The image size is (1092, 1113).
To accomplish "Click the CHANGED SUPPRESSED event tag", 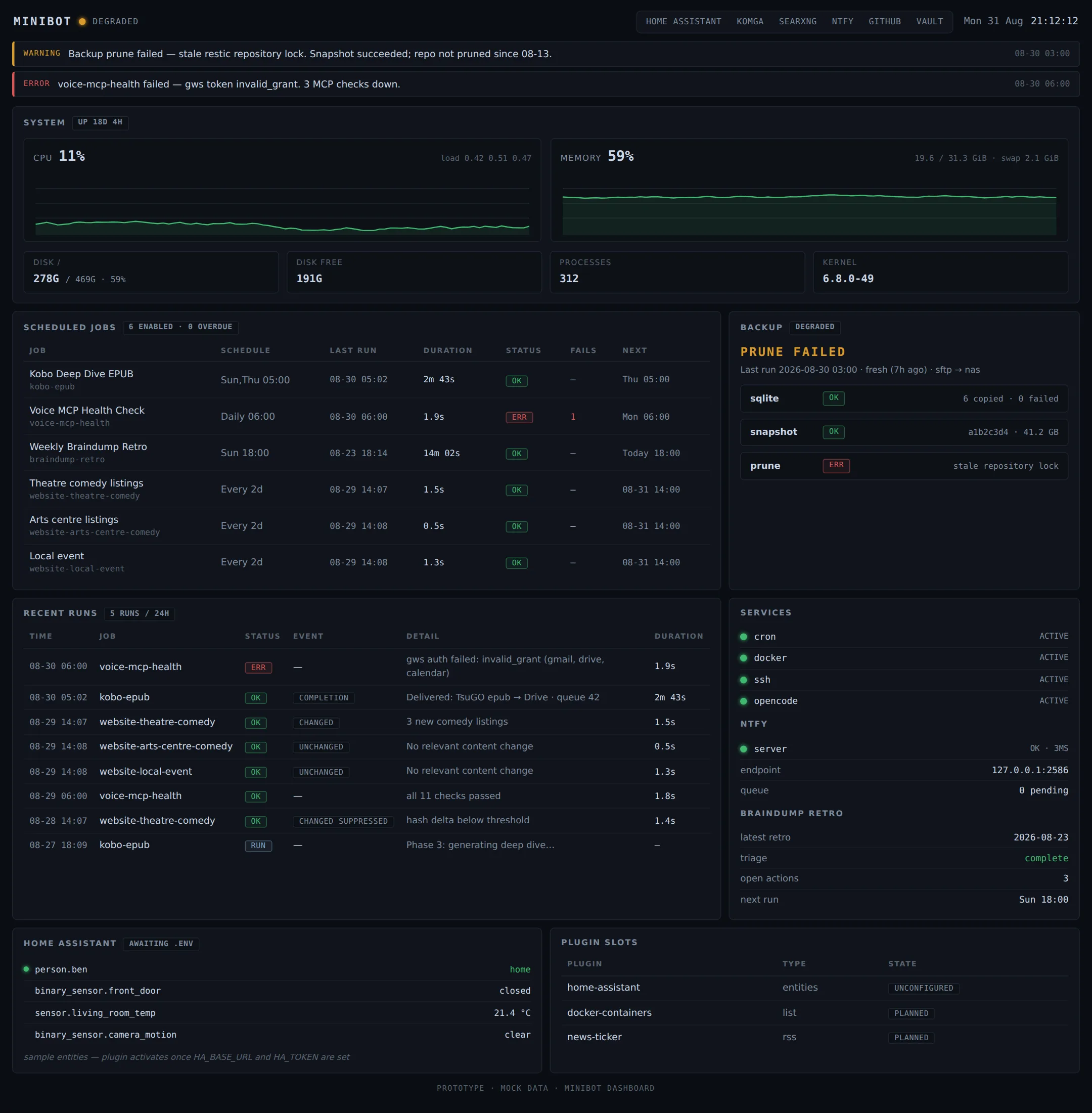I will click(343, 821).
